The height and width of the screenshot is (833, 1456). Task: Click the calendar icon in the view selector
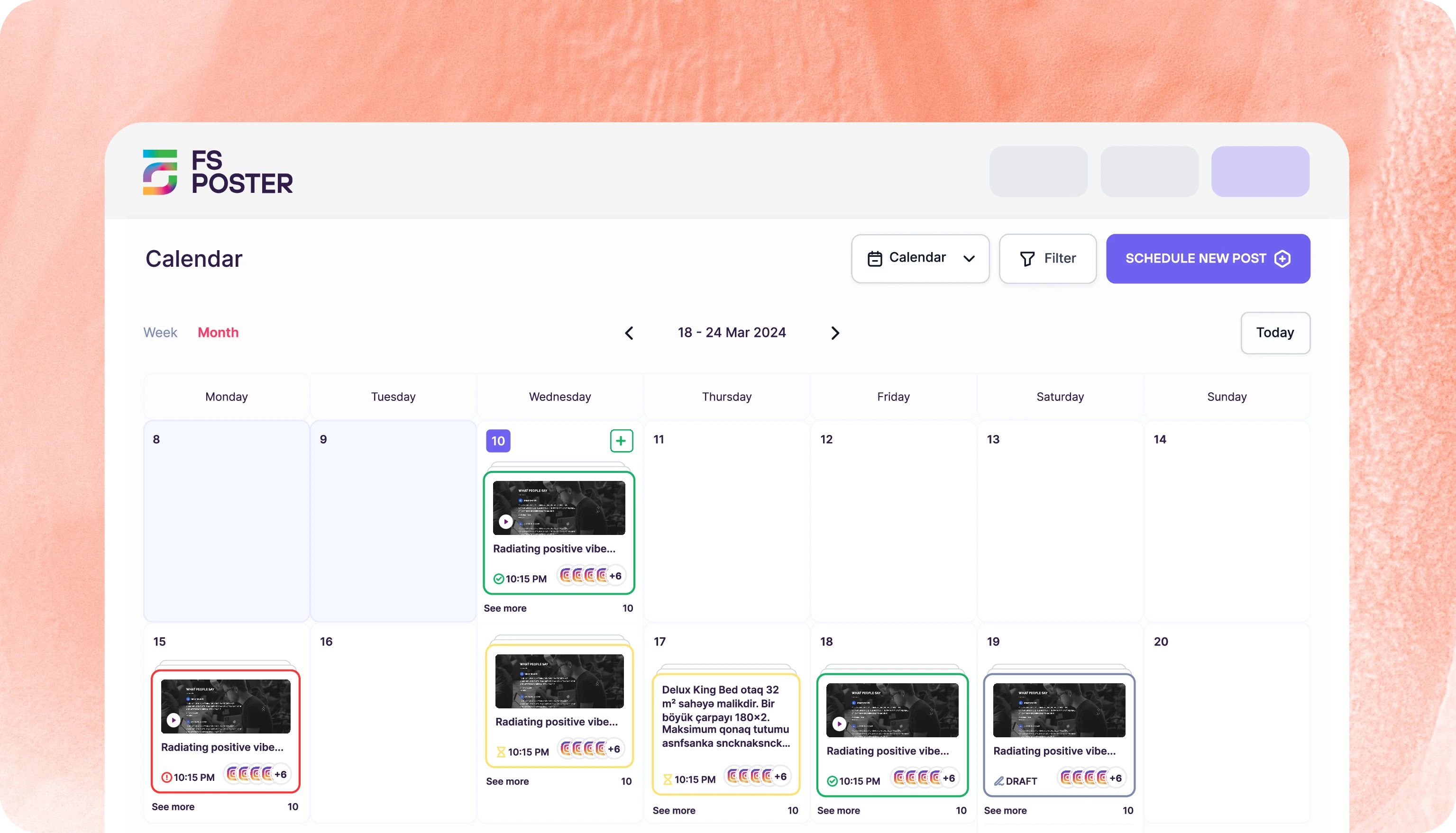point(875,258)
